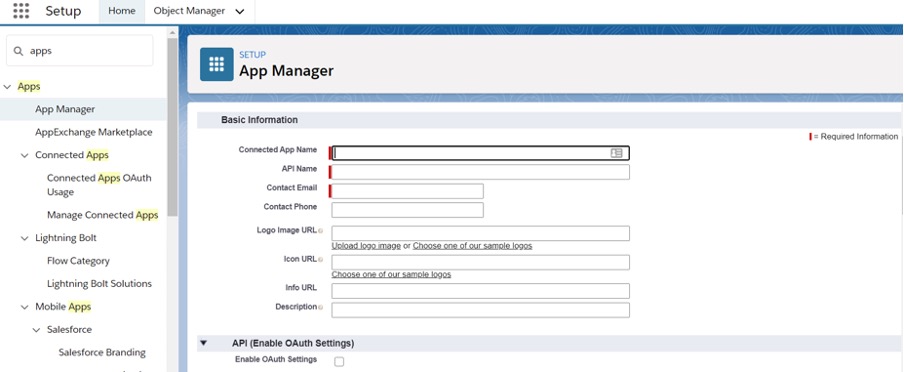Click the Connected App Name field
The height and width of the screenshot is (372, 904).
point(481,153)
